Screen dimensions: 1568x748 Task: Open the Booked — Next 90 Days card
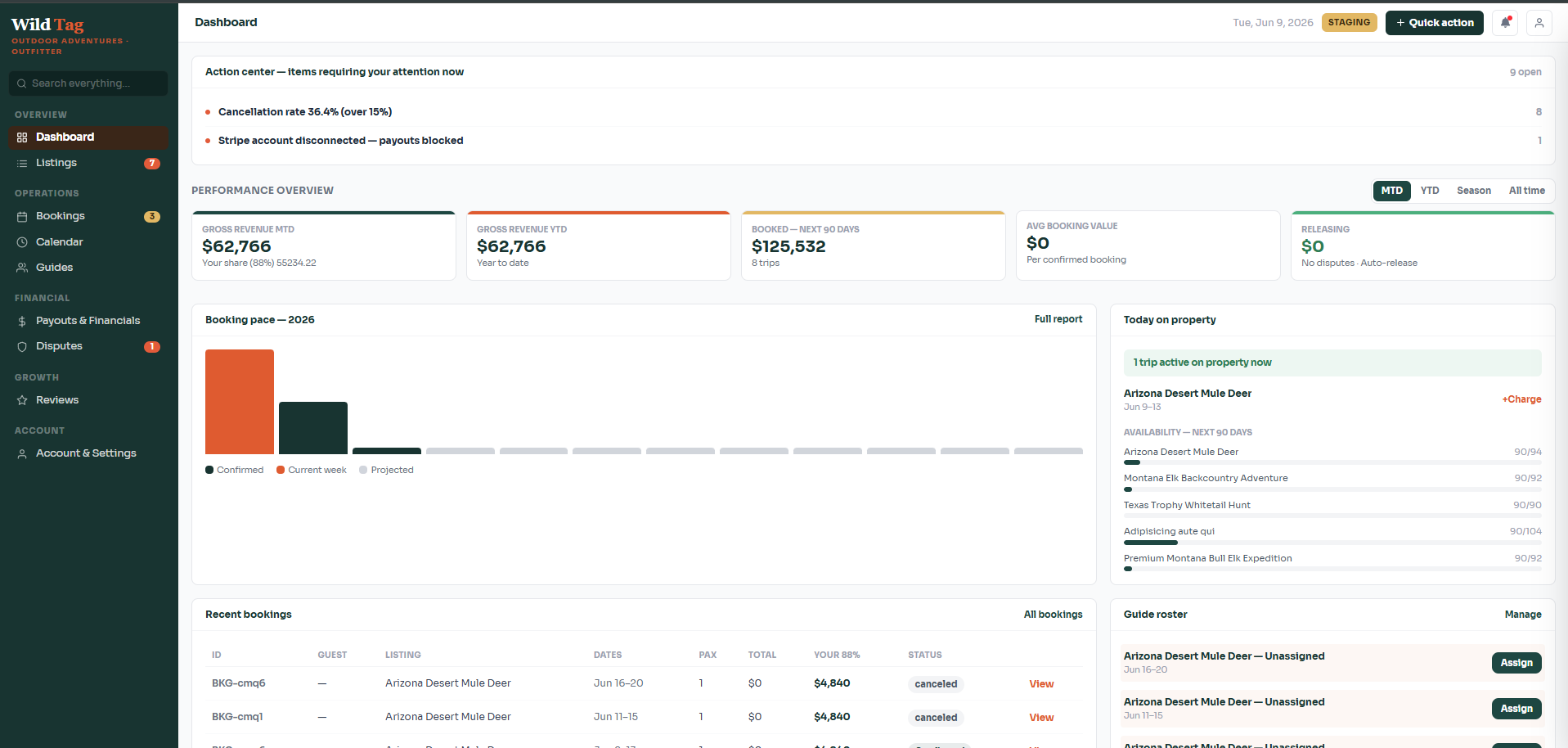coord(874,246)
